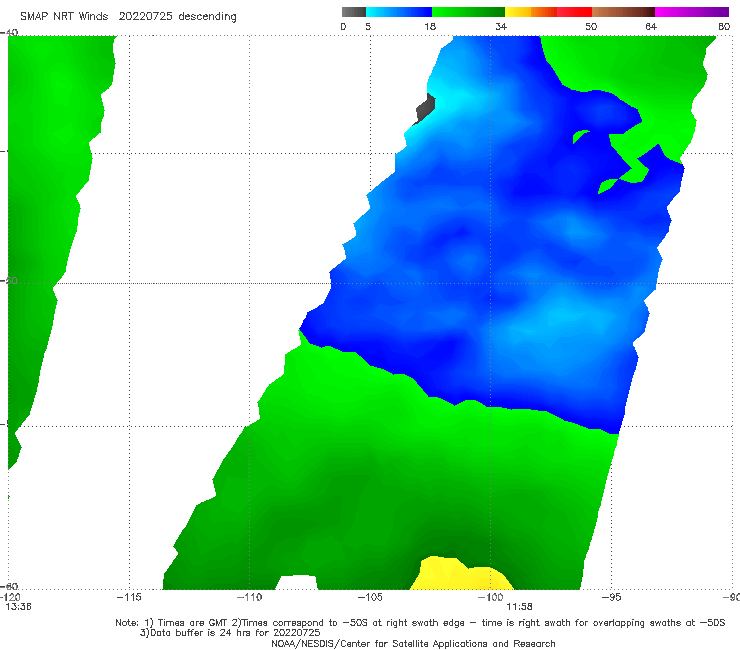Click the longitude label '-115'
Image resolution: width=740 pixels, height=650 pixels.
click(x=129, y=597)
